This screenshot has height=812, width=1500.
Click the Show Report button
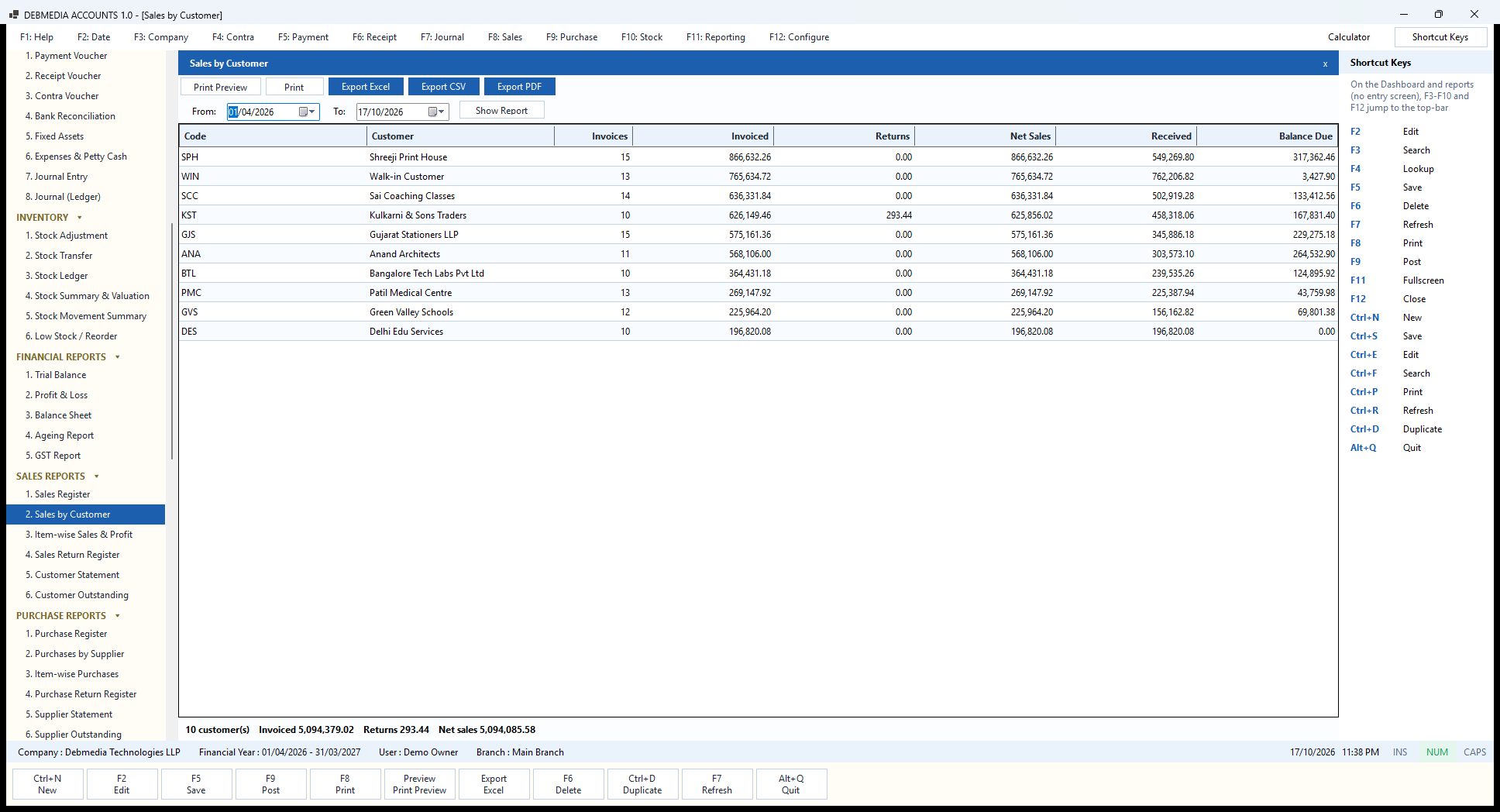(x=502, y=110)
